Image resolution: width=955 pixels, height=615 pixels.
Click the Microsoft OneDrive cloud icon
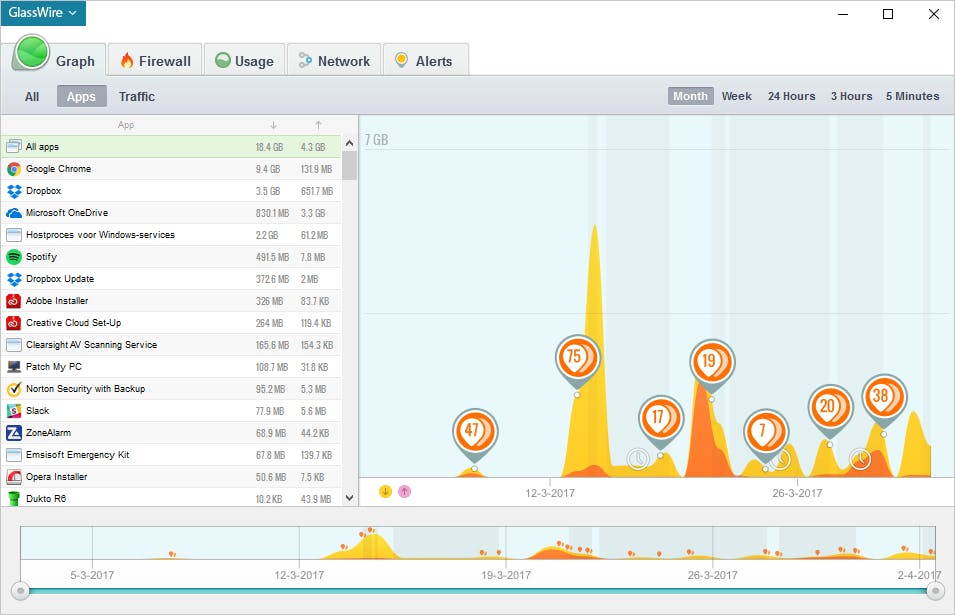point(14,213)
